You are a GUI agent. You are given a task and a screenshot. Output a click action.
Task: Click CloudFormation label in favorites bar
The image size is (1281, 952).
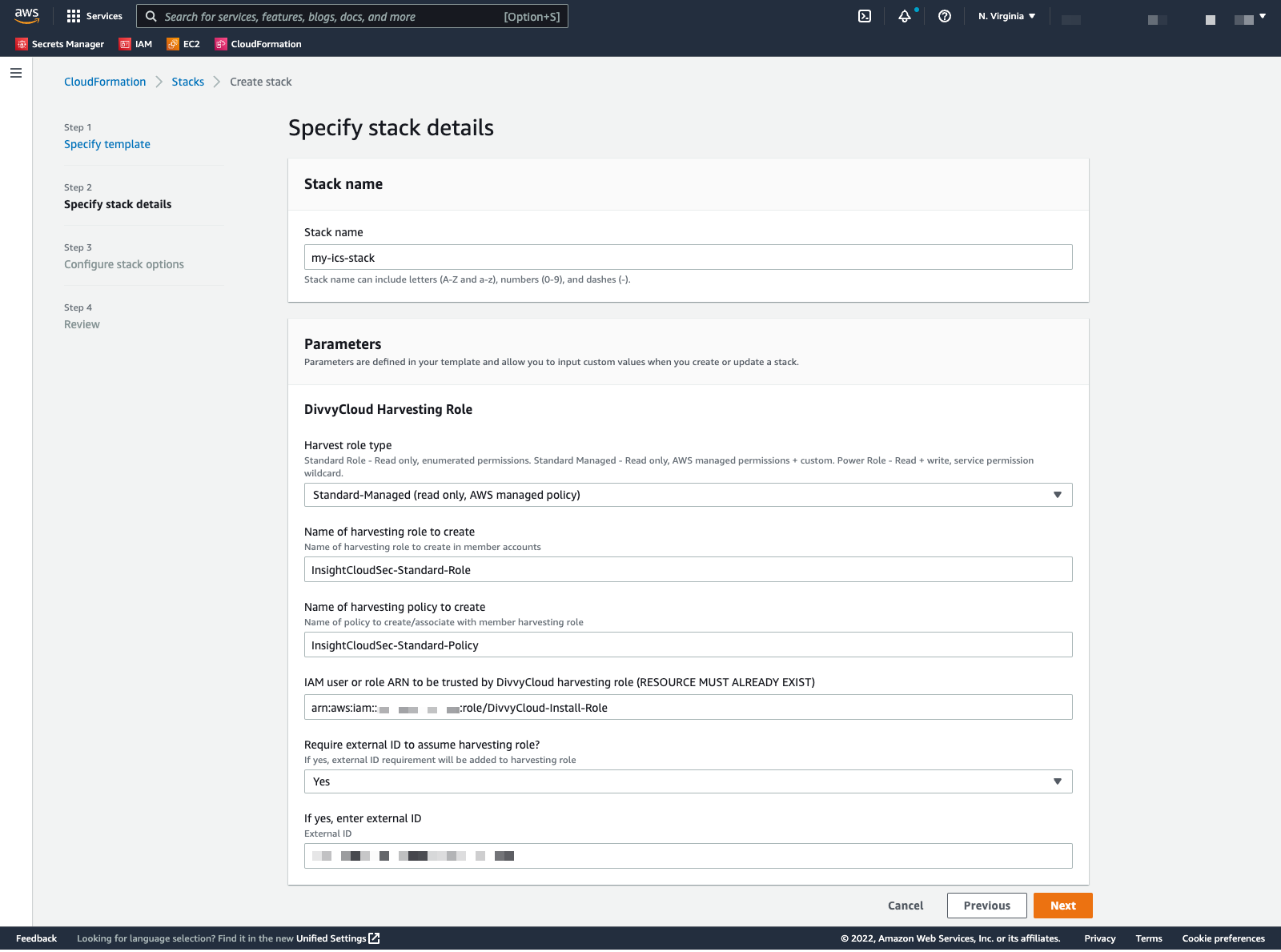pos(267,44)
